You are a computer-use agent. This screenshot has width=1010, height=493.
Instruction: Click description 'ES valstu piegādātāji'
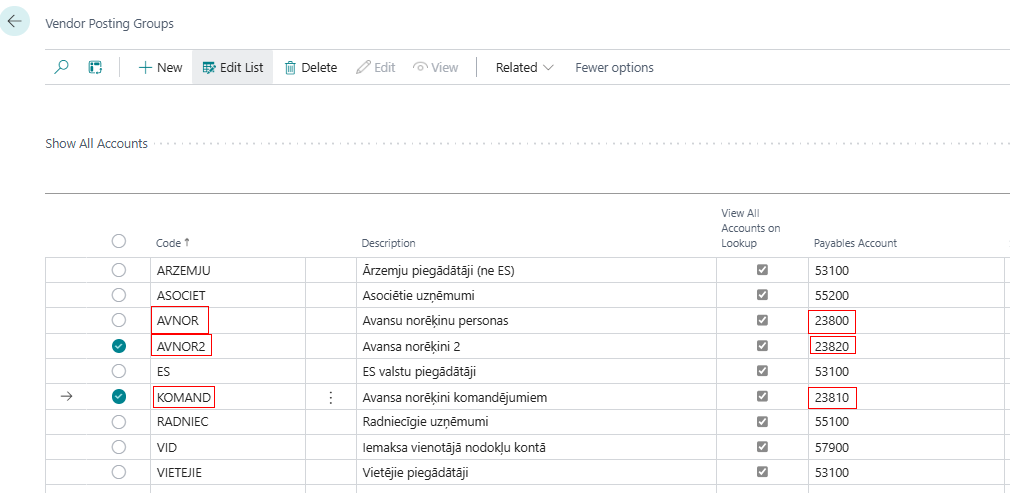coord(419,372)
